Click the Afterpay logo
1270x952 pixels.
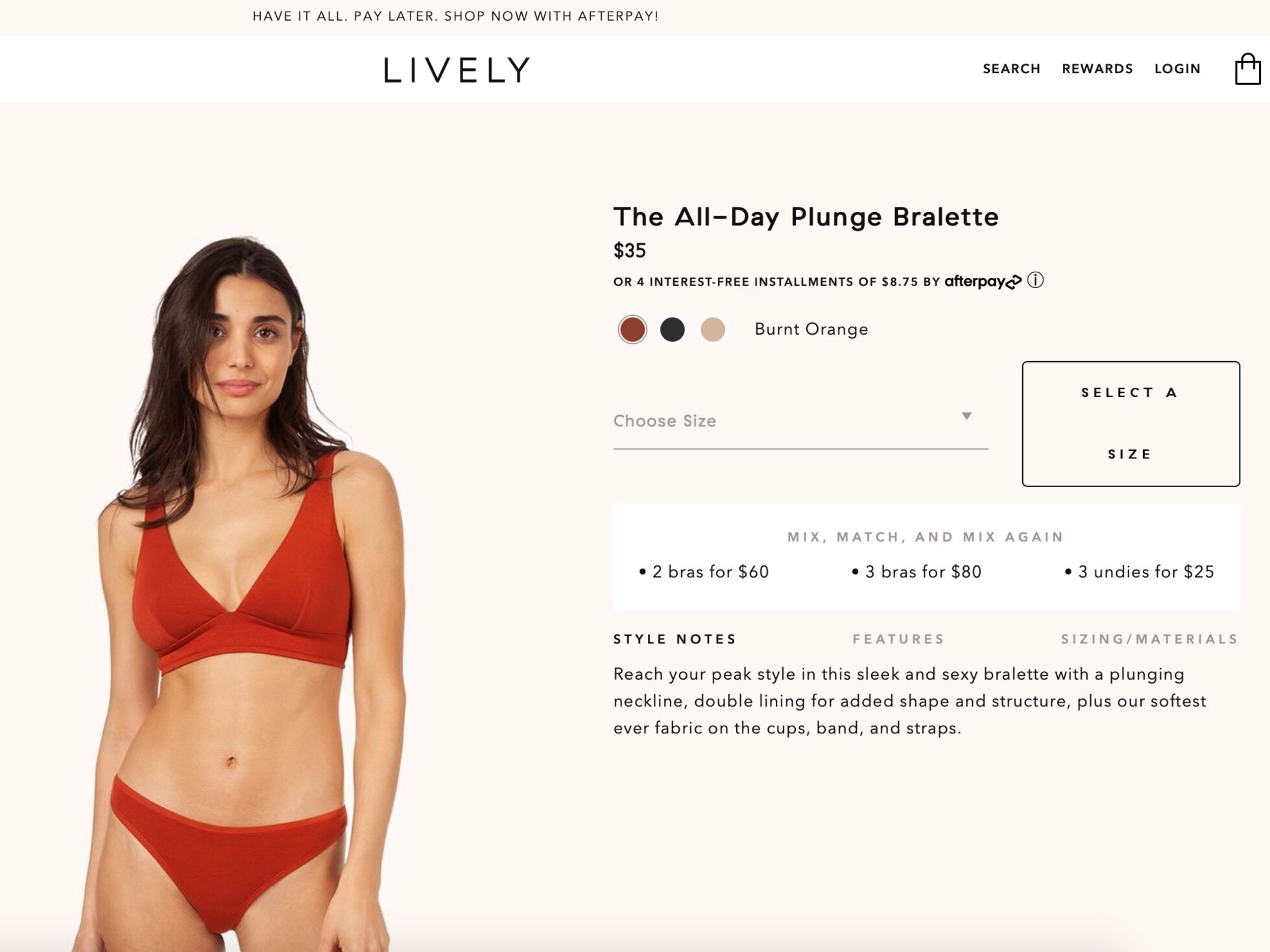(x=983, y=281)
